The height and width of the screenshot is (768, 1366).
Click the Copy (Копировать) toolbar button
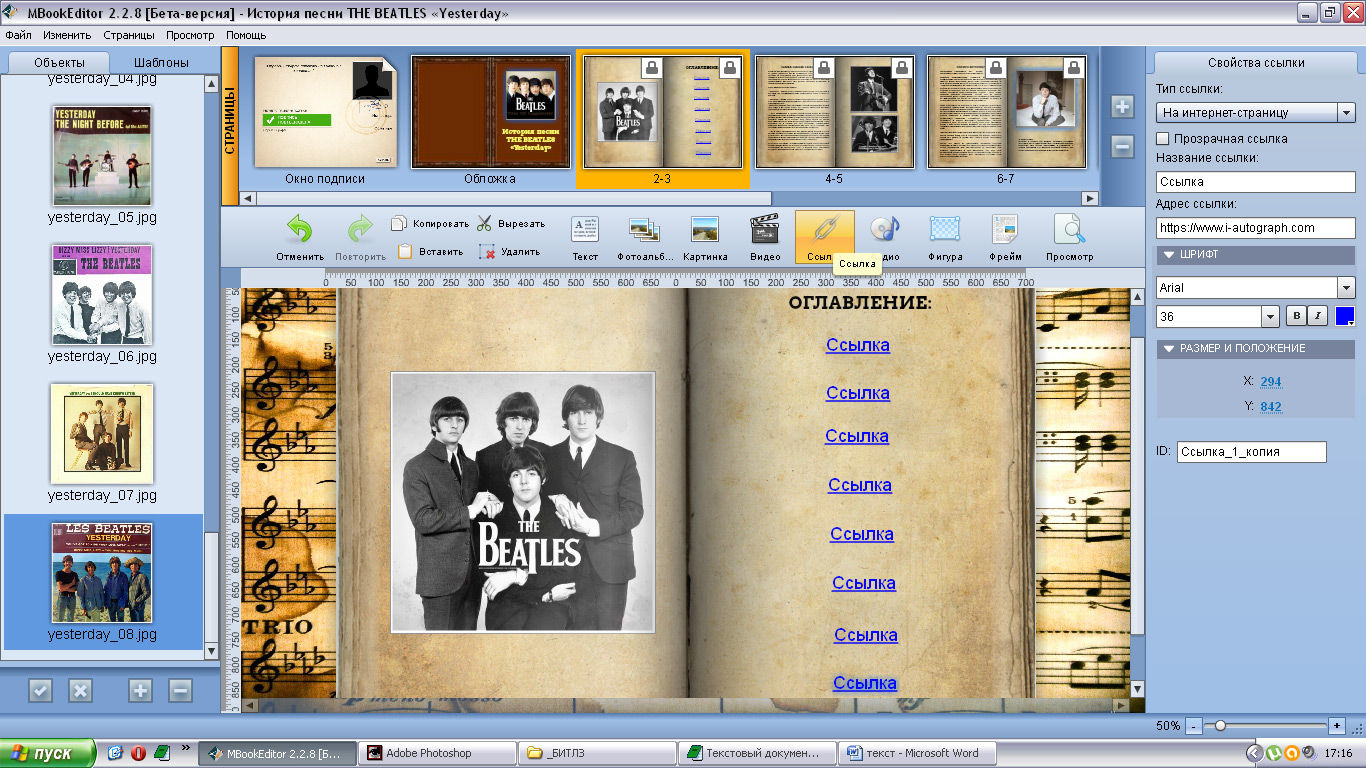coord(430,223)
